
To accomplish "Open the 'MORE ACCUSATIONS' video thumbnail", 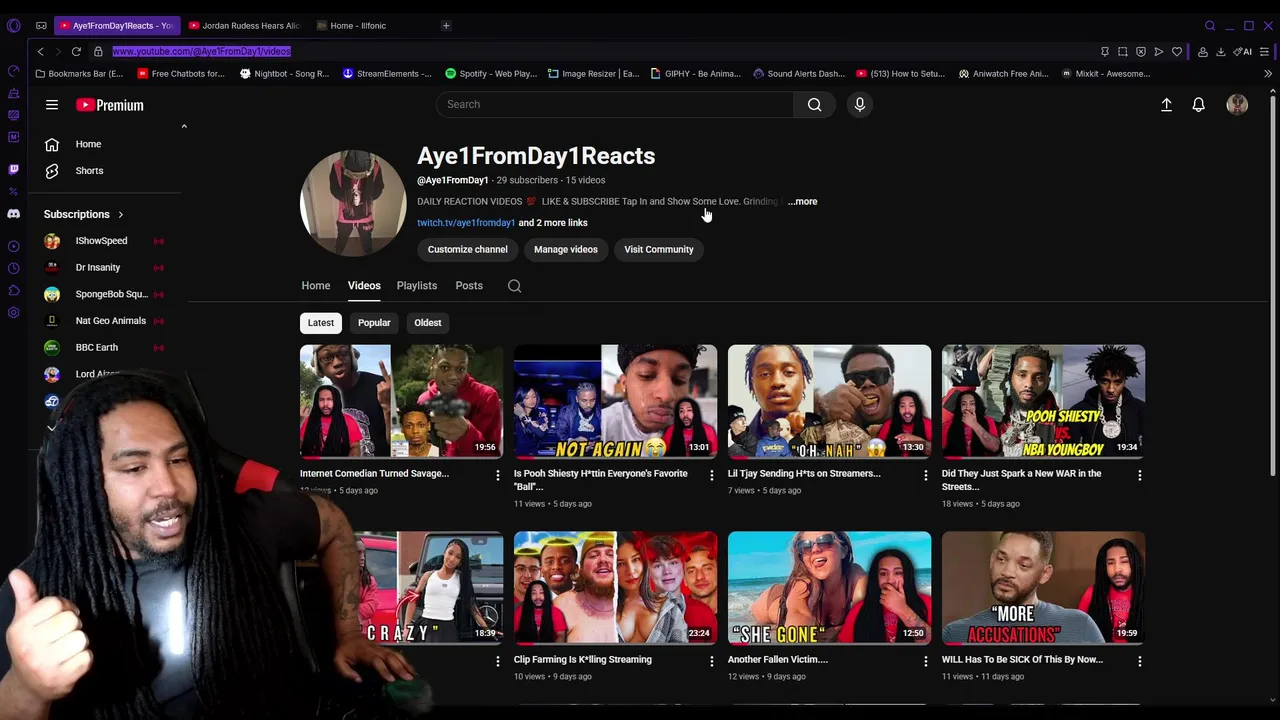I will point(1043,588).
